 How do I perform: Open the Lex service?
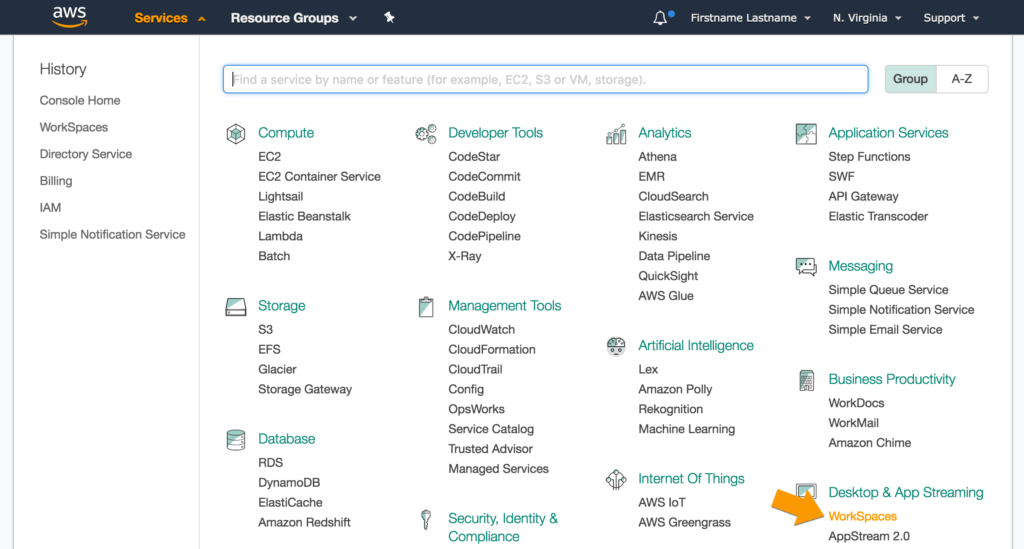tap(648, 369)
